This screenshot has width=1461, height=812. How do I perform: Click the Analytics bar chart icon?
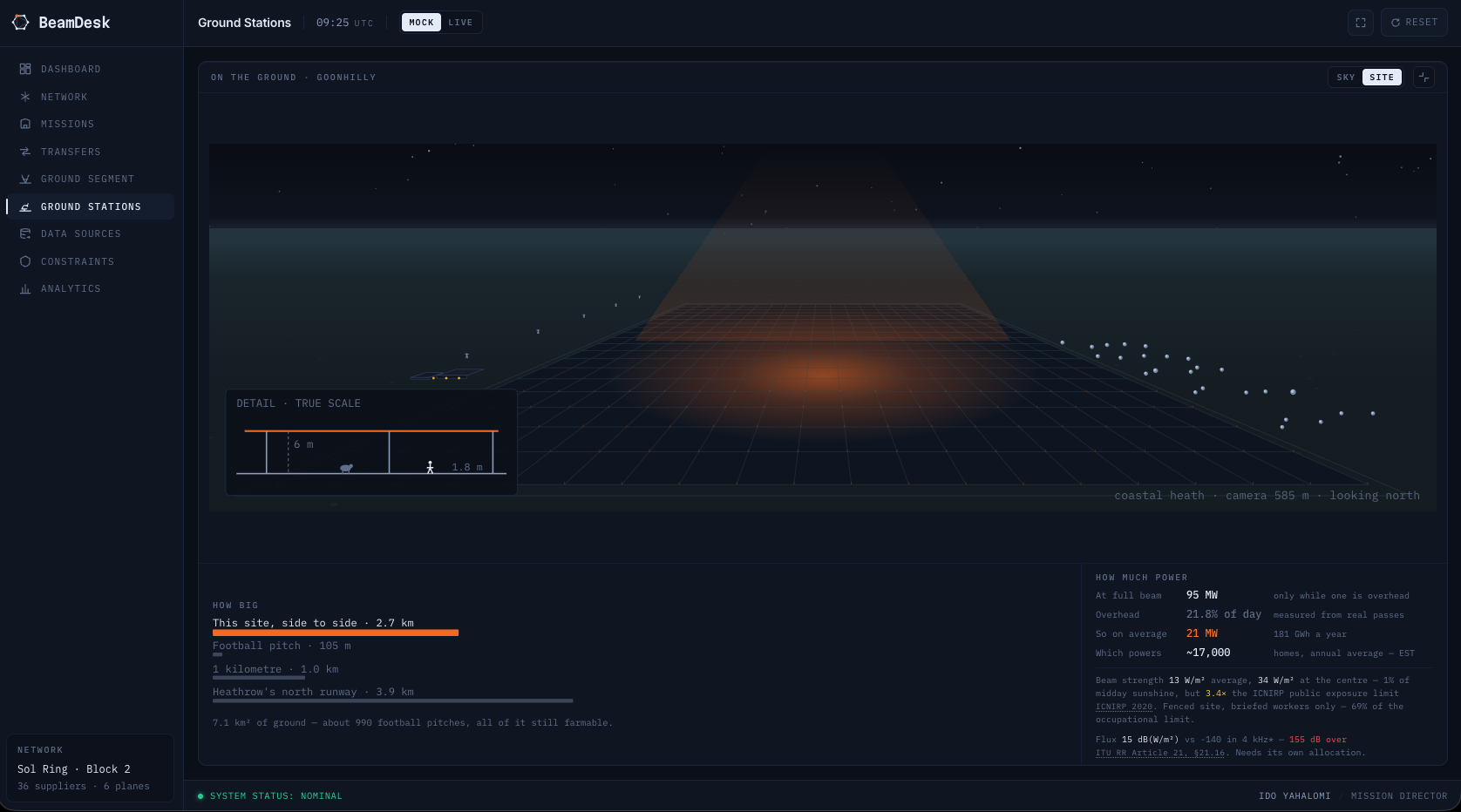click(25, 288)
